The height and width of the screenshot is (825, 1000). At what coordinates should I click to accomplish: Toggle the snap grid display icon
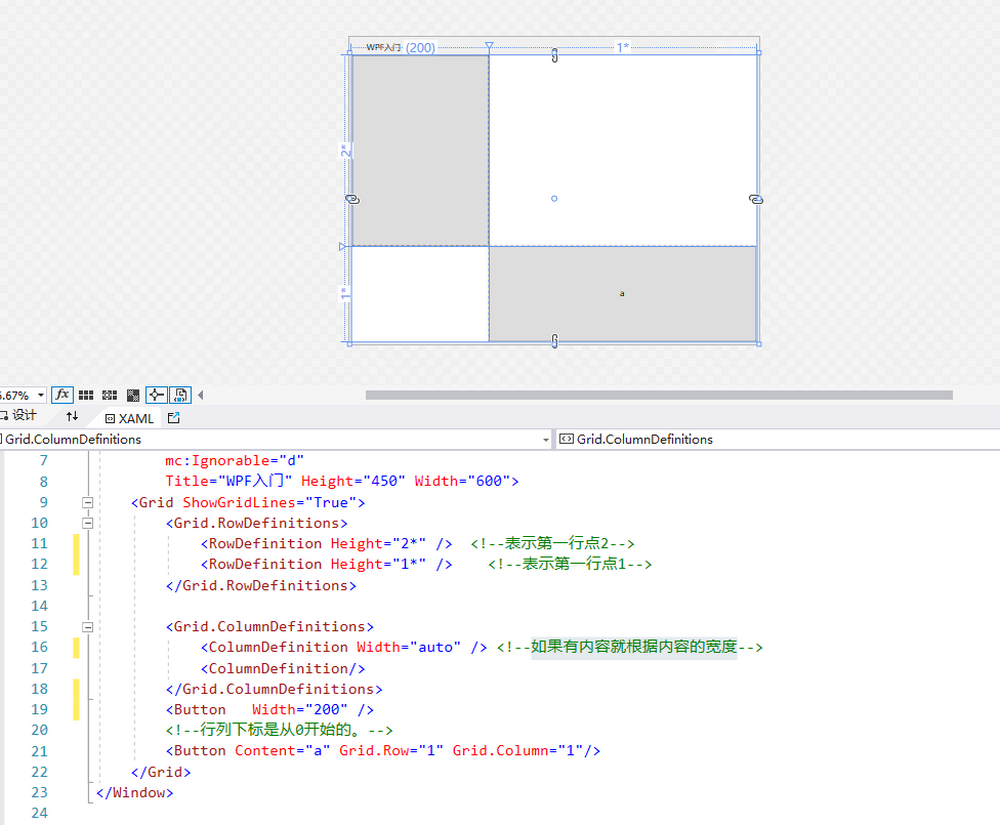pyautogui.click(x=86, y=395)
